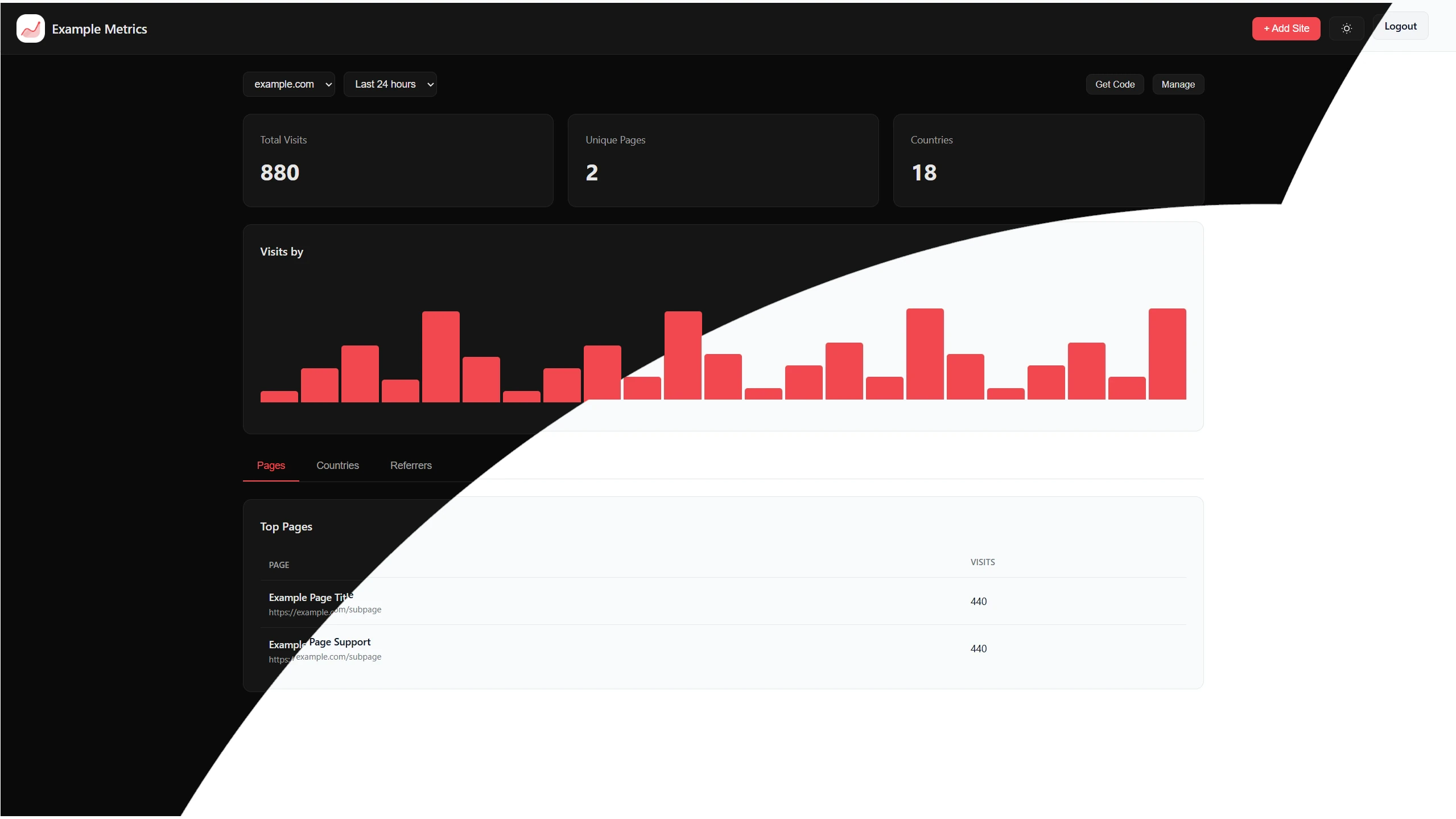Click the Total Visits 880 card

click(398, 160)
